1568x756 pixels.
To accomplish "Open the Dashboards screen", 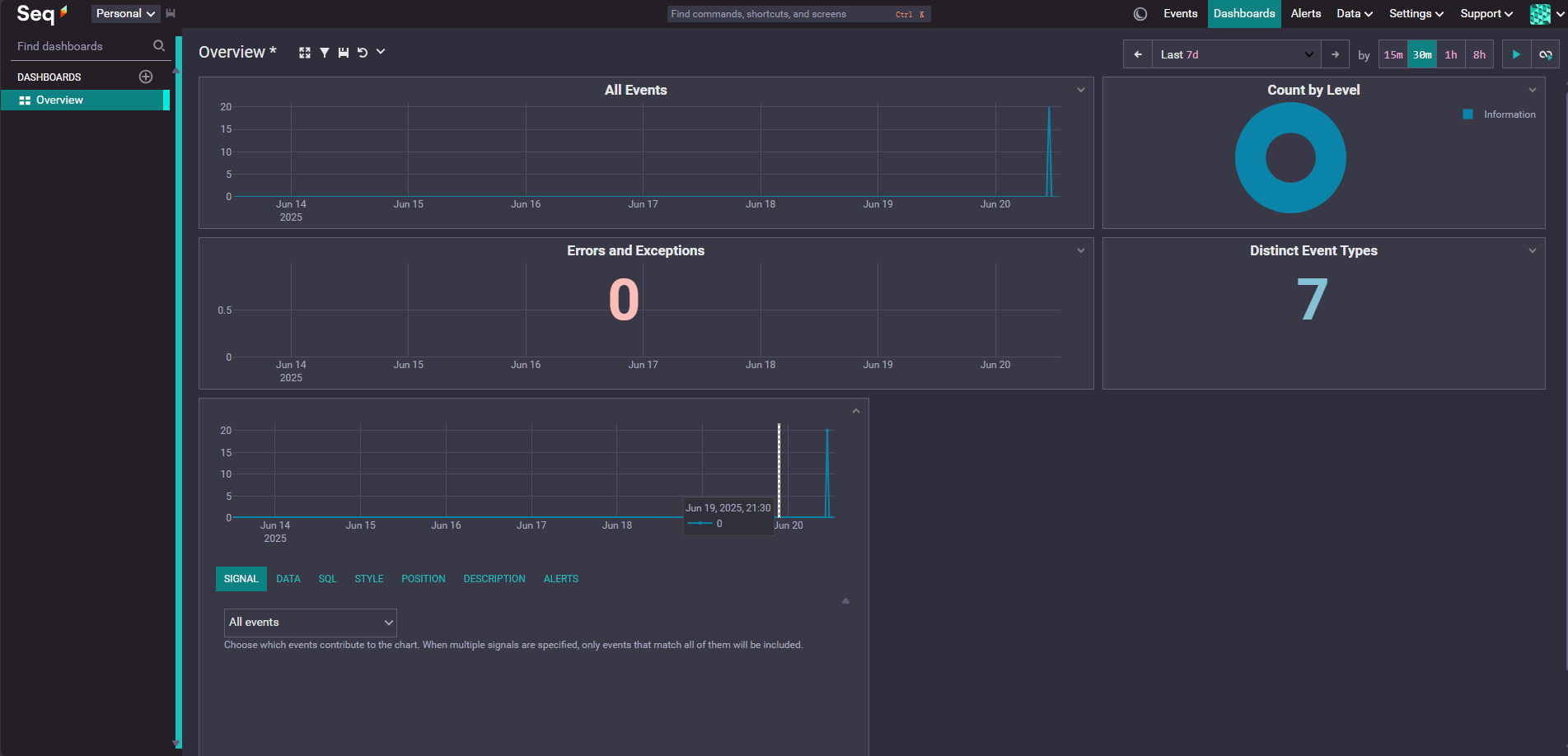I will pyautogui.click(x=1244, y=13).
